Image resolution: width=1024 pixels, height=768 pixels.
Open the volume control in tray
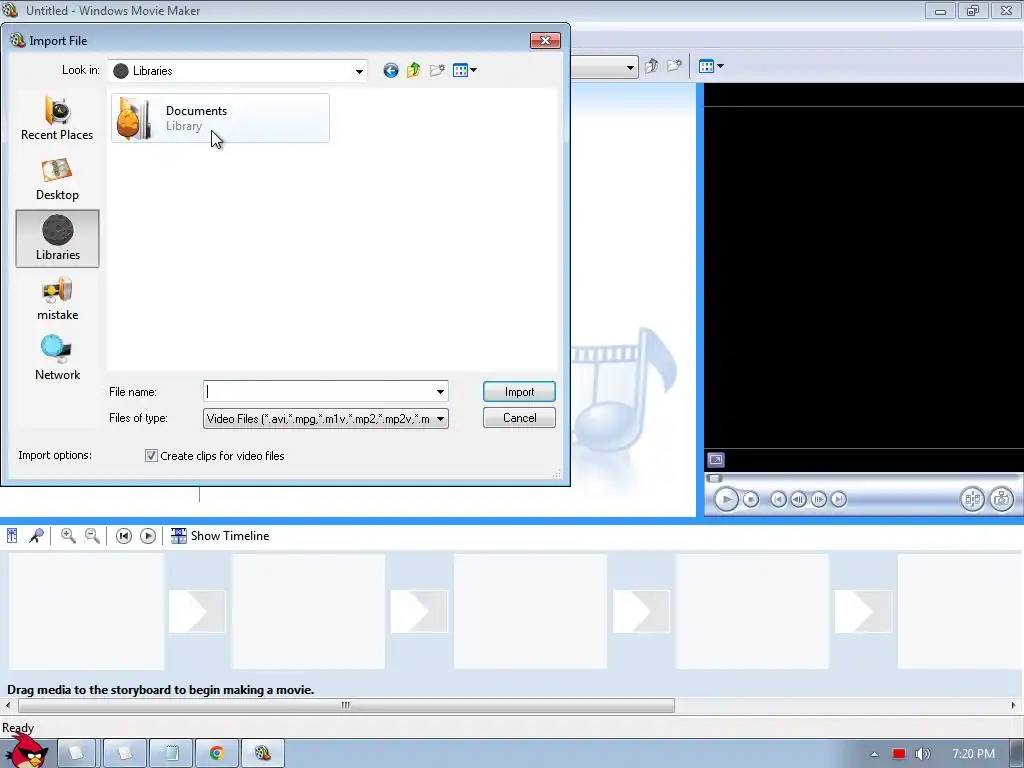(x=922, y=754)
